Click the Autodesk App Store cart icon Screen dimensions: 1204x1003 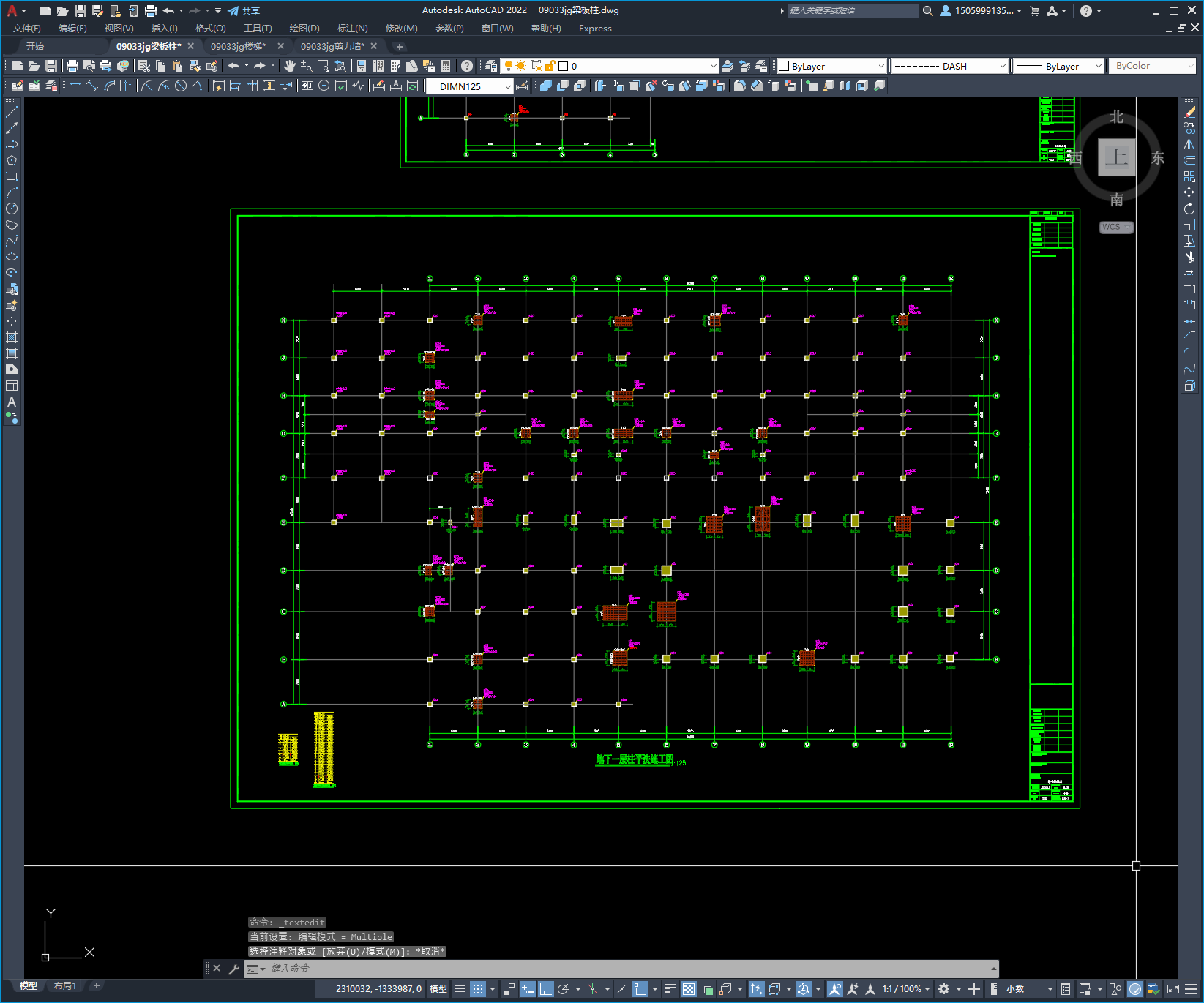[1034, 11]
